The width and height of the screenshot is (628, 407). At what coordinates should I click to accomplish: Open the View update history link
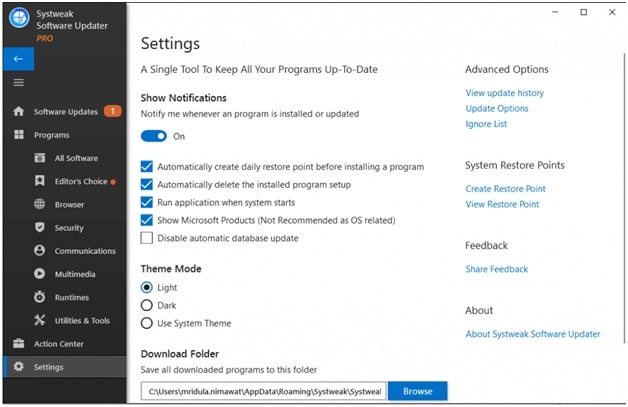(x=504, y=93)
